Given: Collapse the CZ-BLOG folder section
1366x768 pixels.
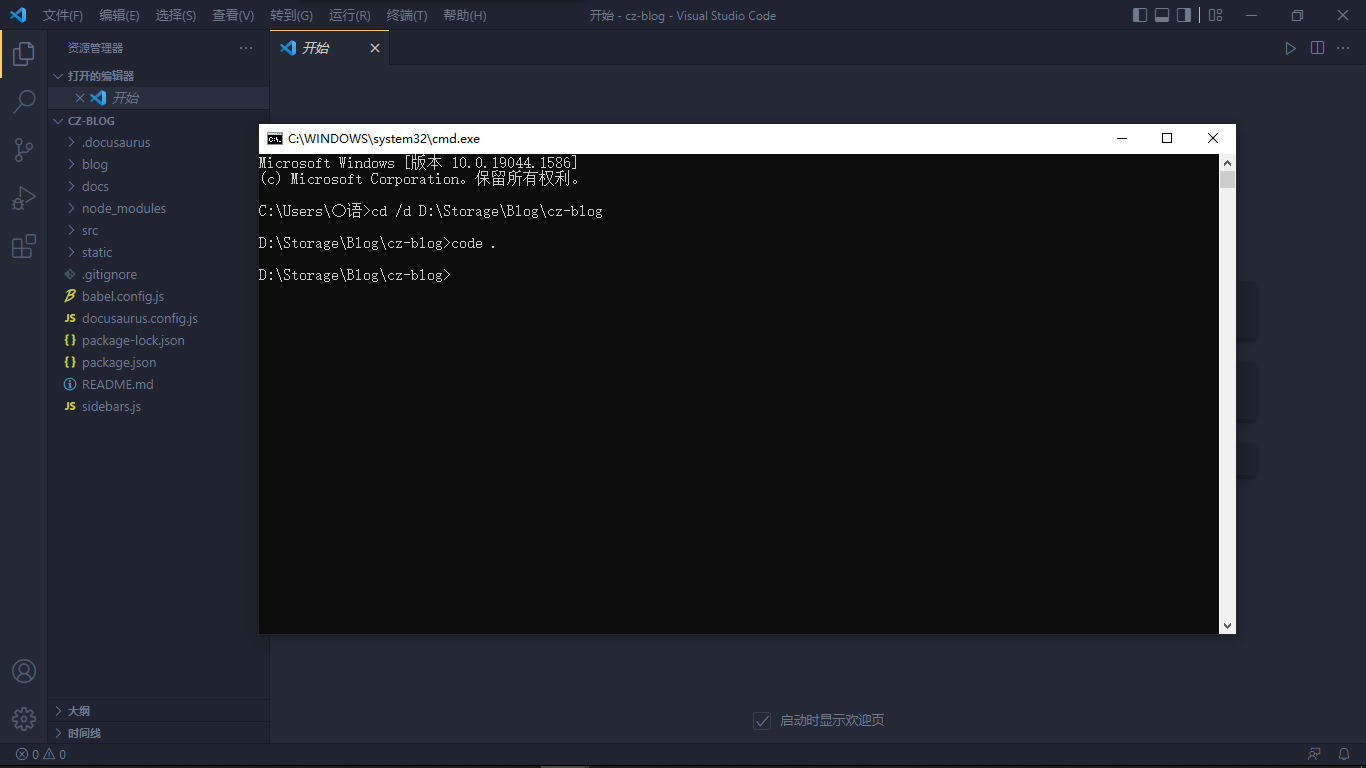Looking at the screenshot, I should [x=159, y=121].
